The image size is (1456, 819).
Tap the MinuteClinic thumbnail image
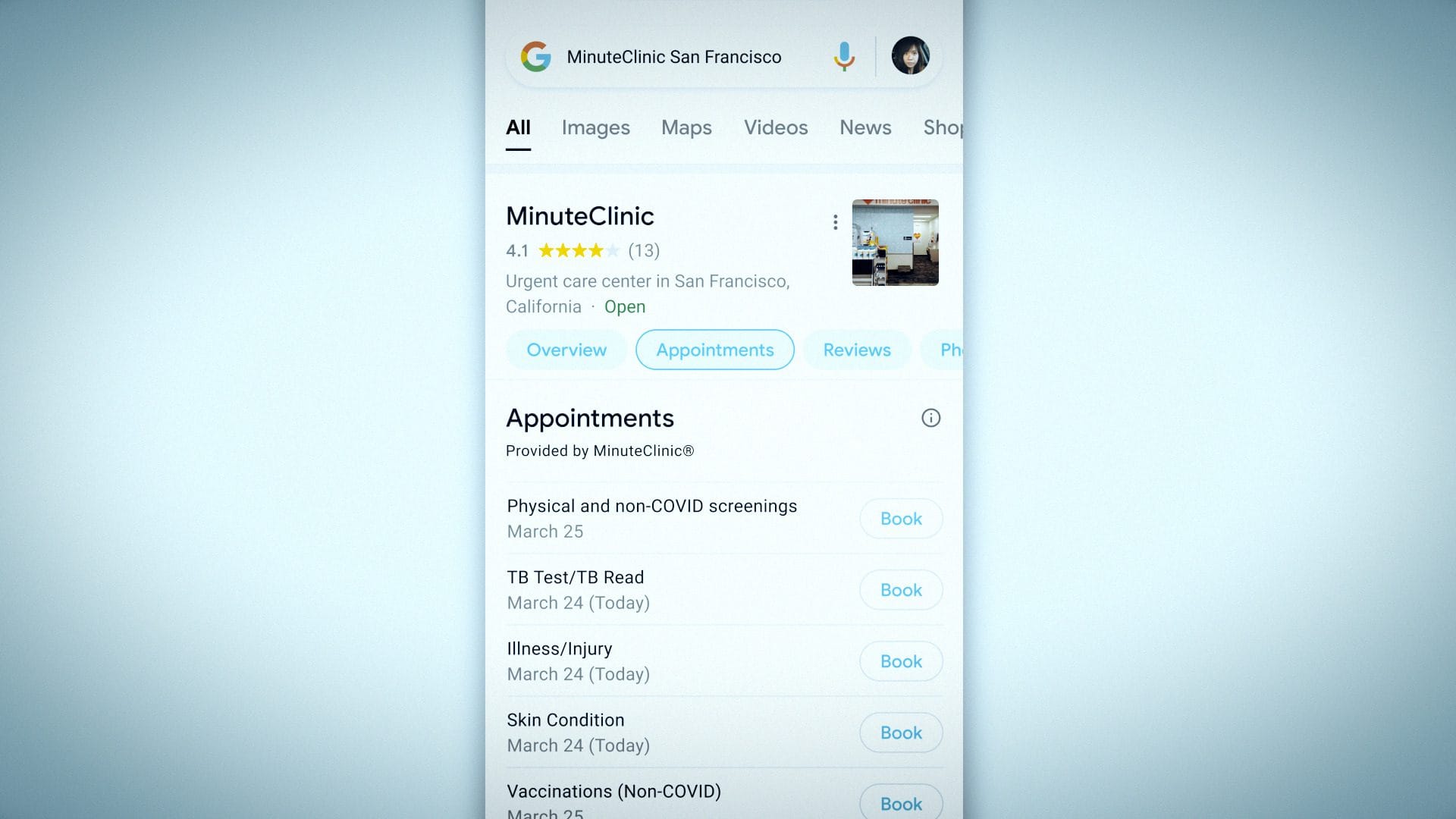(x=895, y=241)
